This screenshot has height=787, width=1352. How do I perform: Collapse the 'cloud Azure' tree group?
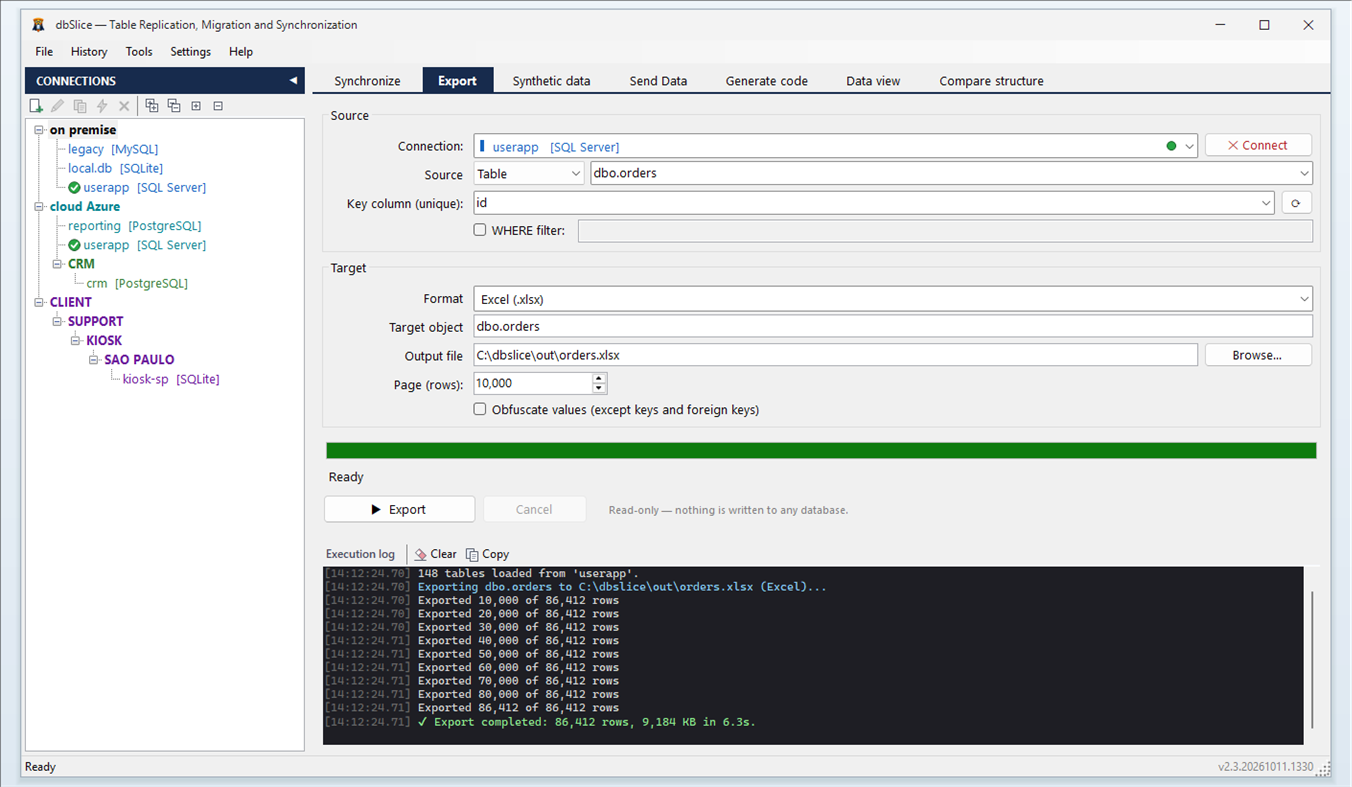click(x=39, y=207)
